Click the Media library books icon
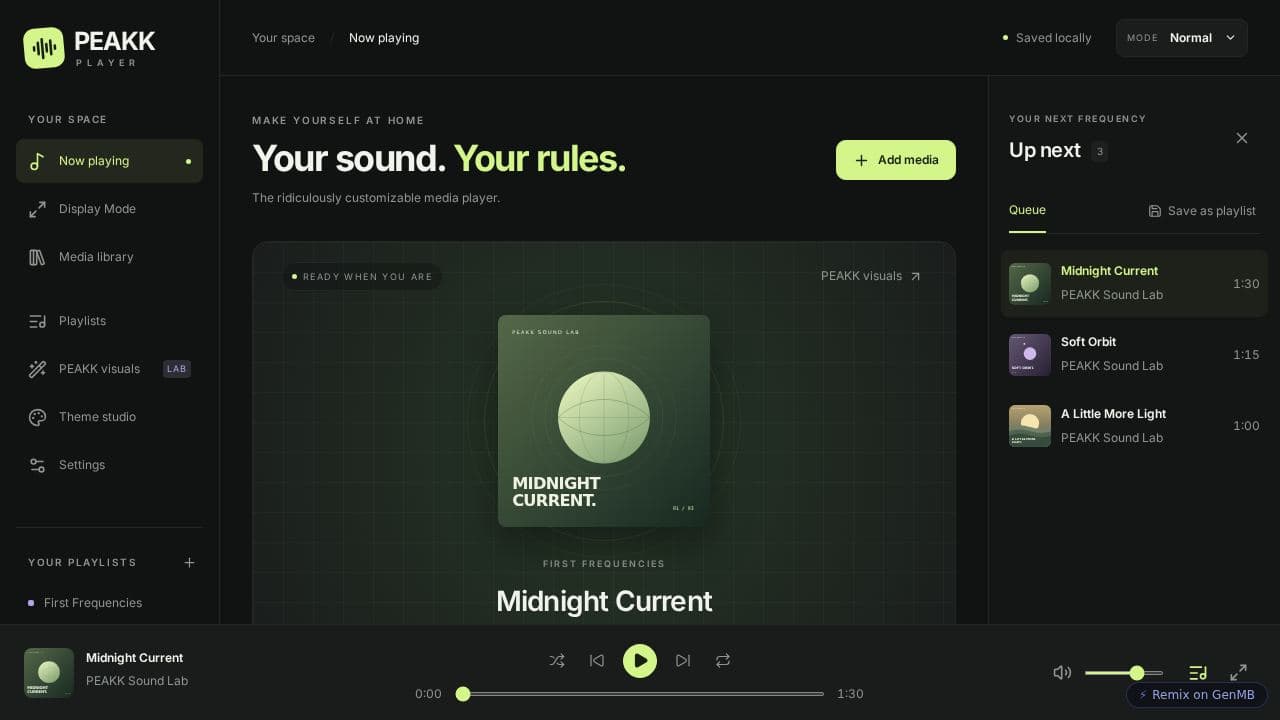This screenshot has height=720, width=1280. [37, 257]
